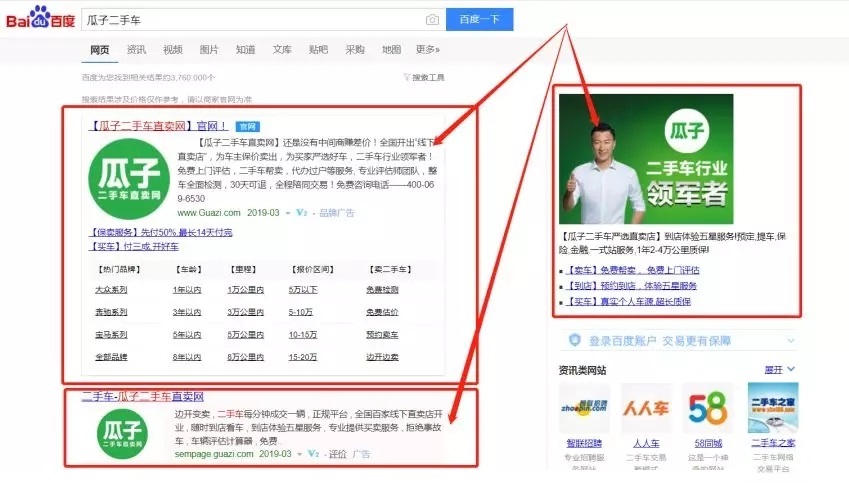Open 预约卖车 link
This screenshot has width=849, height=487.
tap(382, 335)
